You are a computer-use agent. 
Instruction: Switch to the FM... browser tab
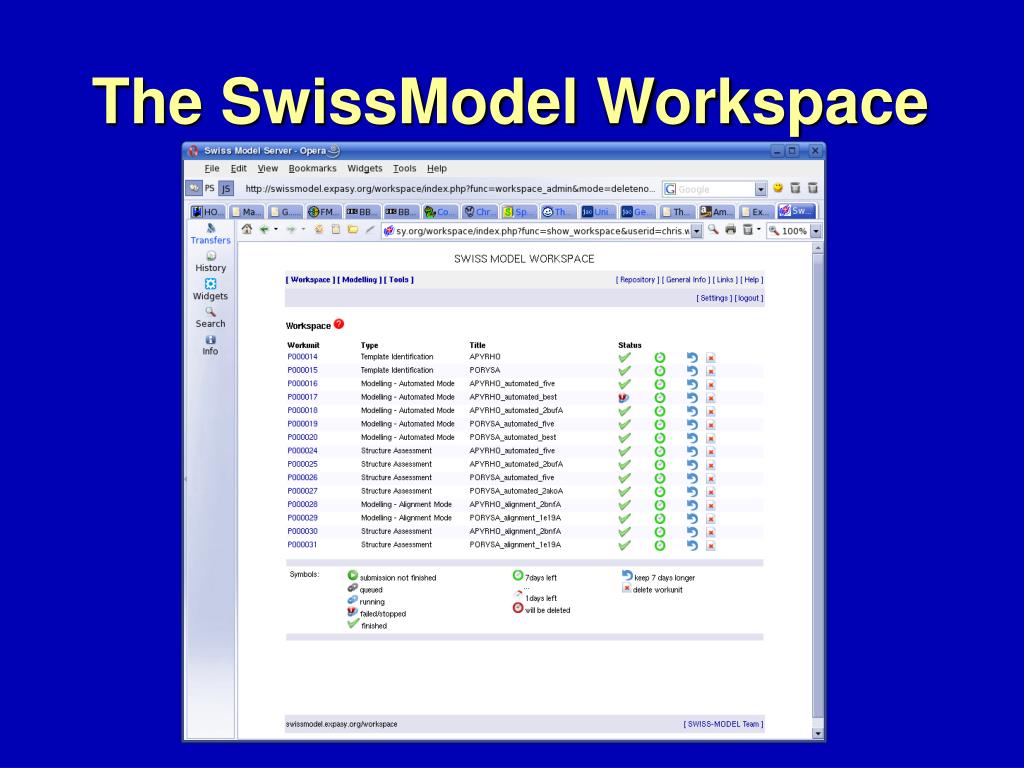pyautogui.click(x=323, y=212)
